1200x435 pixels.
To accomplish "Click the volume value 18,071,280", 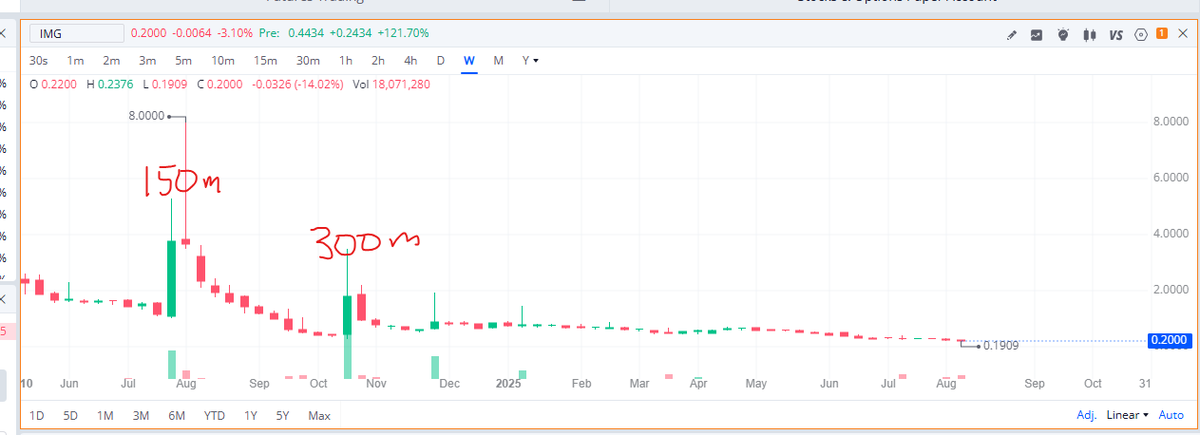I will [403, 84].
